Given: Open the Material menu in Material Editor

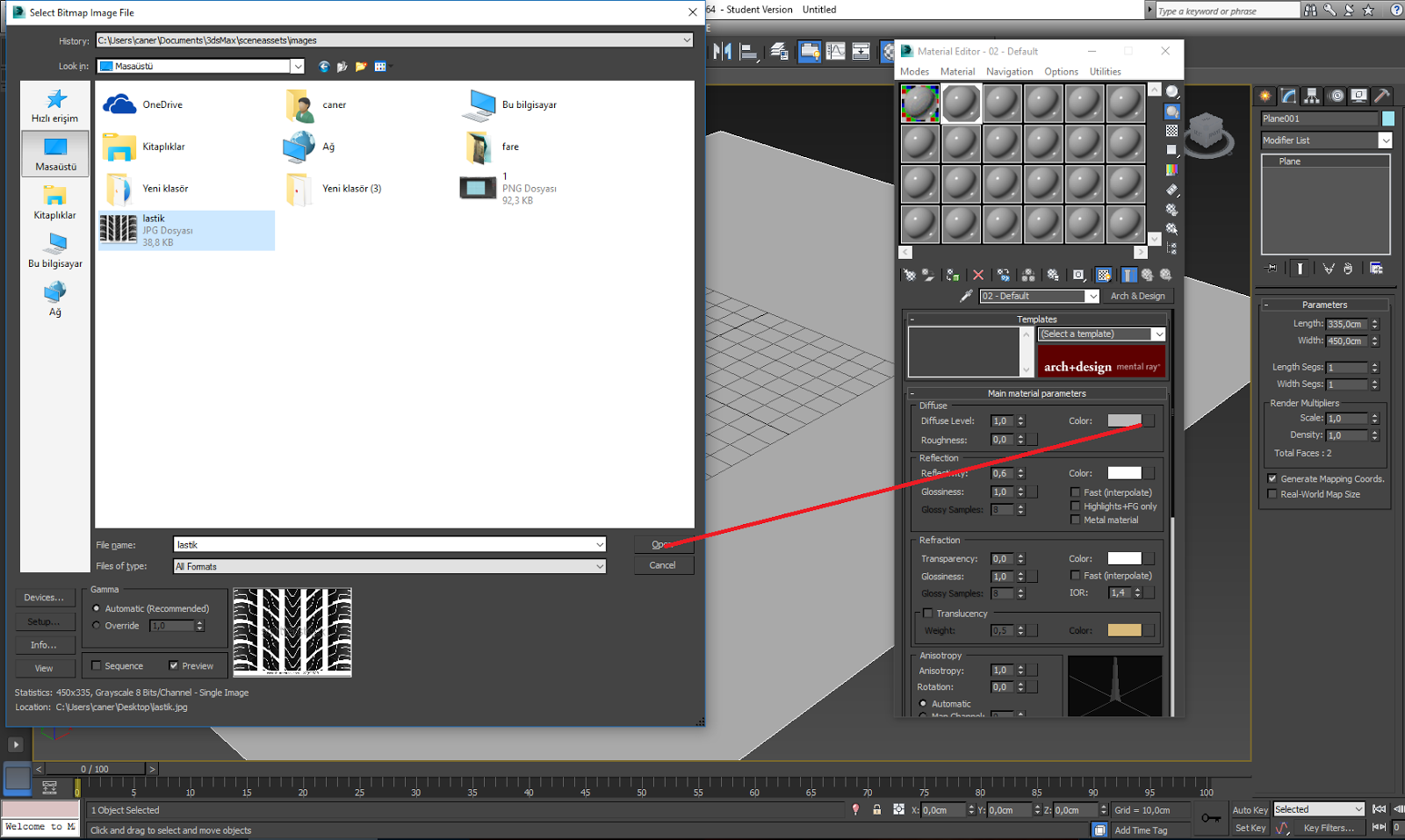Looking at the screenshot, I should pos(957,72).
